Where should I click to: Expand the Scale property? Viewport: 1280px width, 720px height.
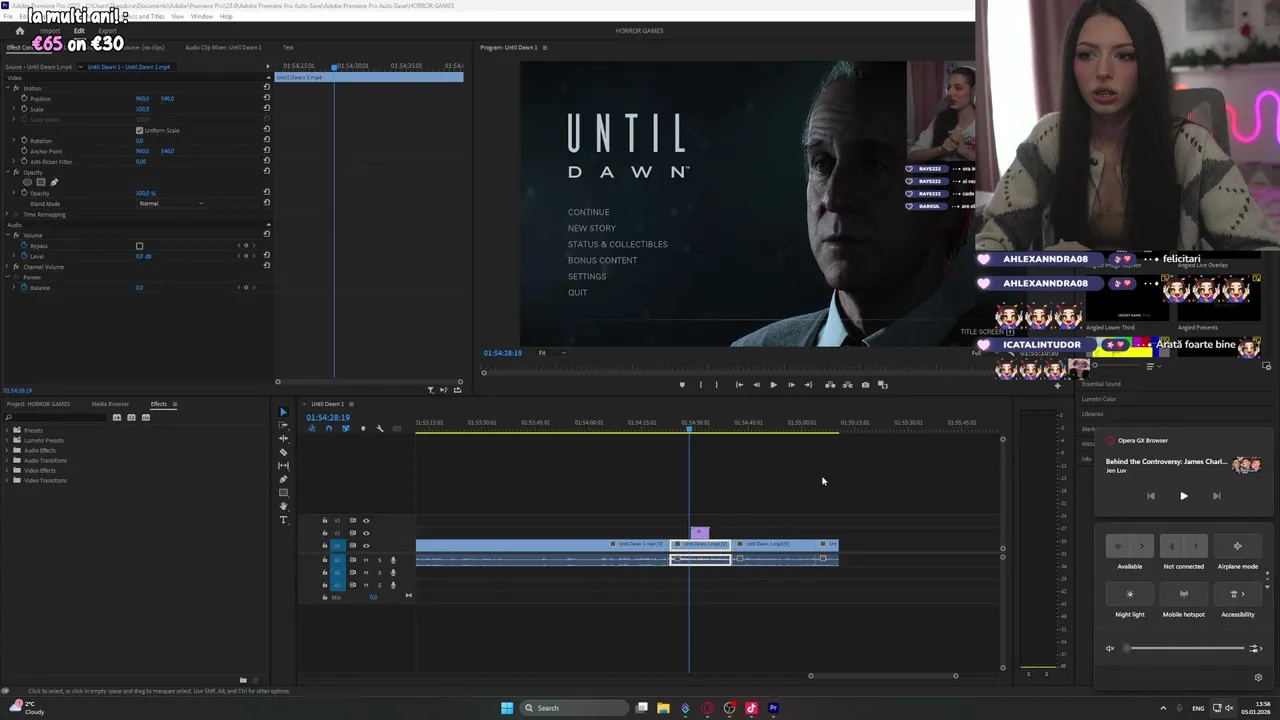tap(13, 109)
